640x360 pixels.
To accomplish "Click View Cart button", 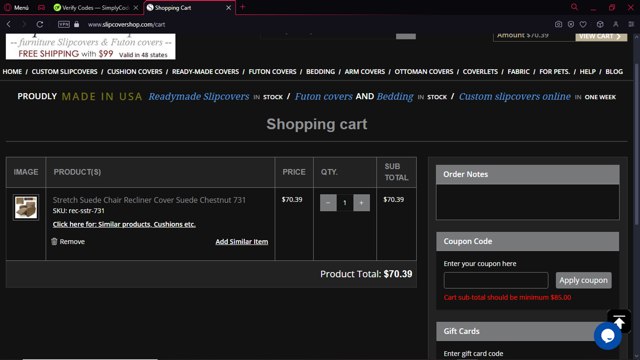I will click(601, 36).
